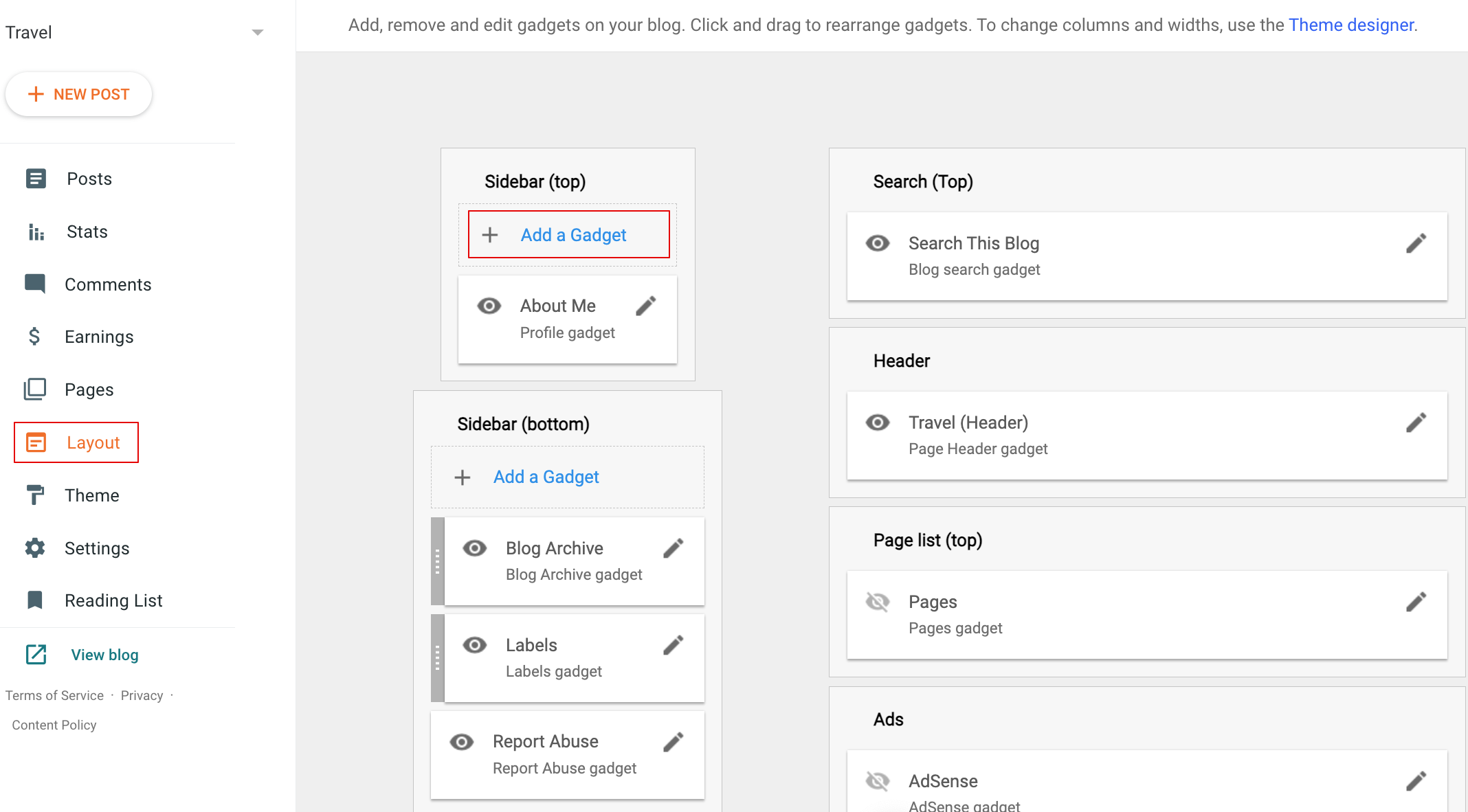This screenshot has width=1468, height=812.
Task: Click the Reading List label
Action: click(113, 600)
